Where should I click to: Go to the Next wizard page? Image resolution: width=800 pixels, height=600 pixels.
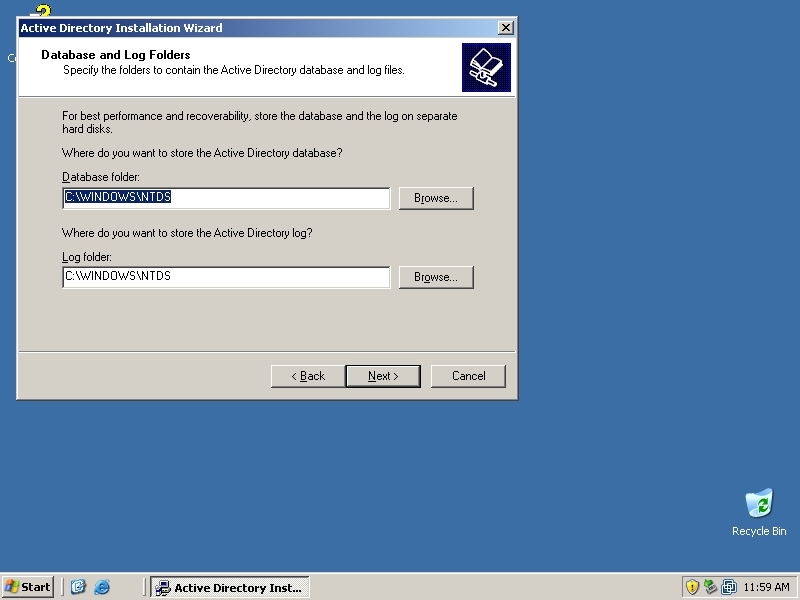point(383,376)
